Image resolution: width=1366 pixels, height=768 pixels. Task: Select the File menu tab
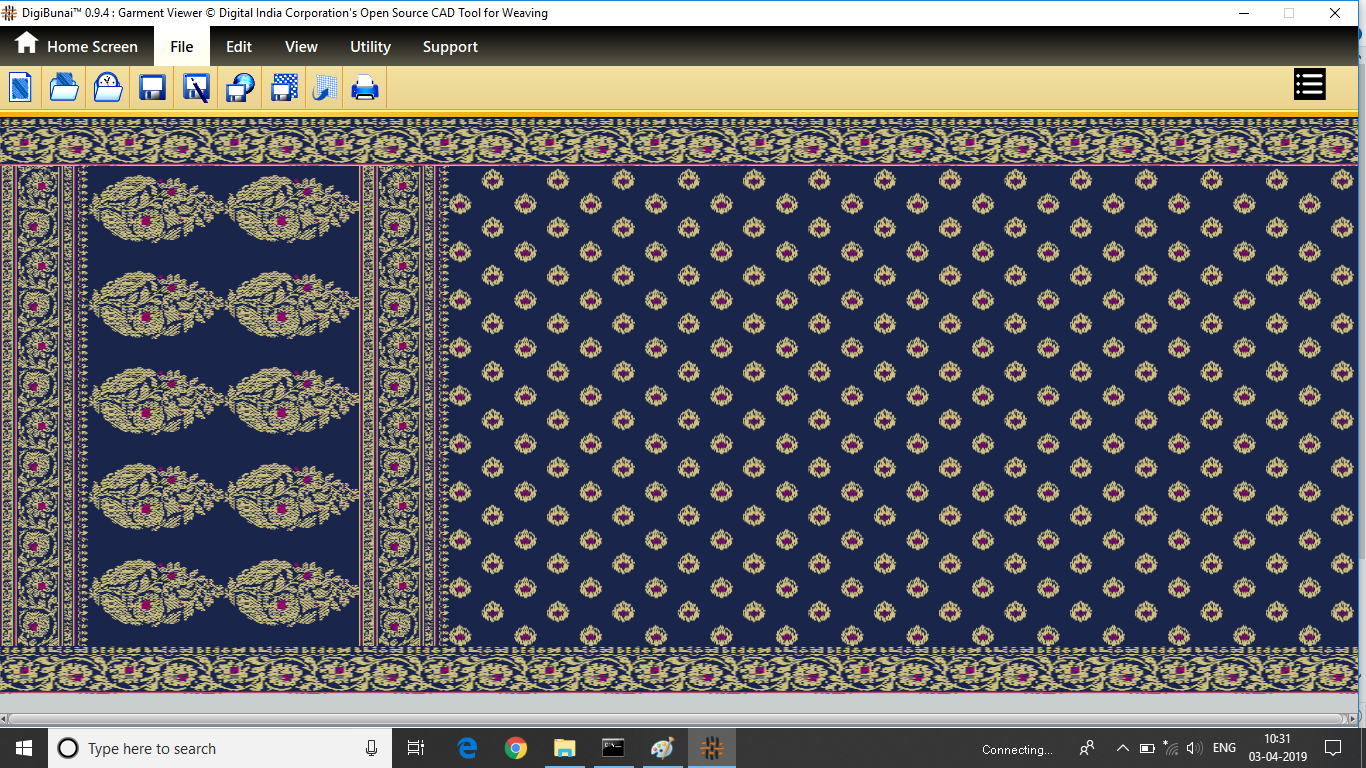(181, 46)
